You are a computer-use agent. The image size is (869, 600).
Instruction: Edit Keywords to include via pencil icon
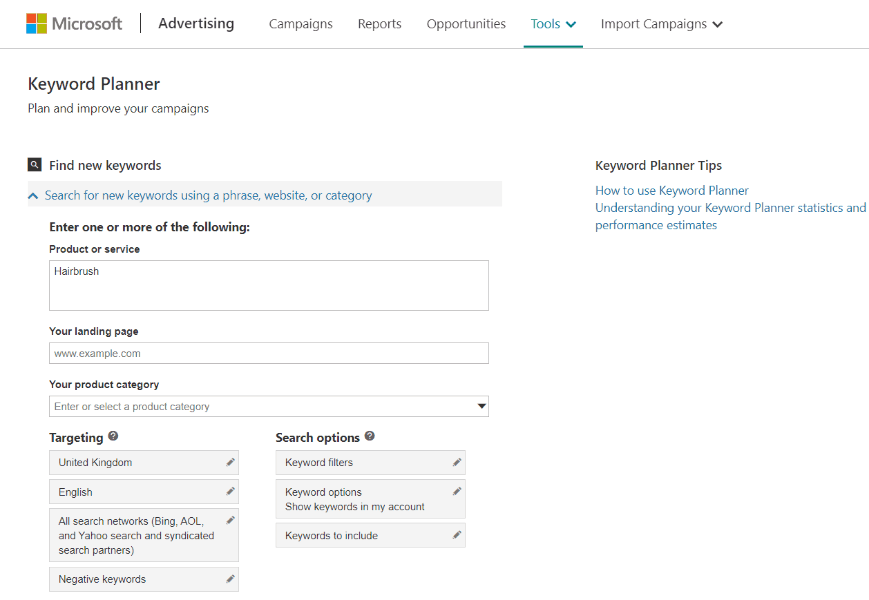[x=457, y=535]
